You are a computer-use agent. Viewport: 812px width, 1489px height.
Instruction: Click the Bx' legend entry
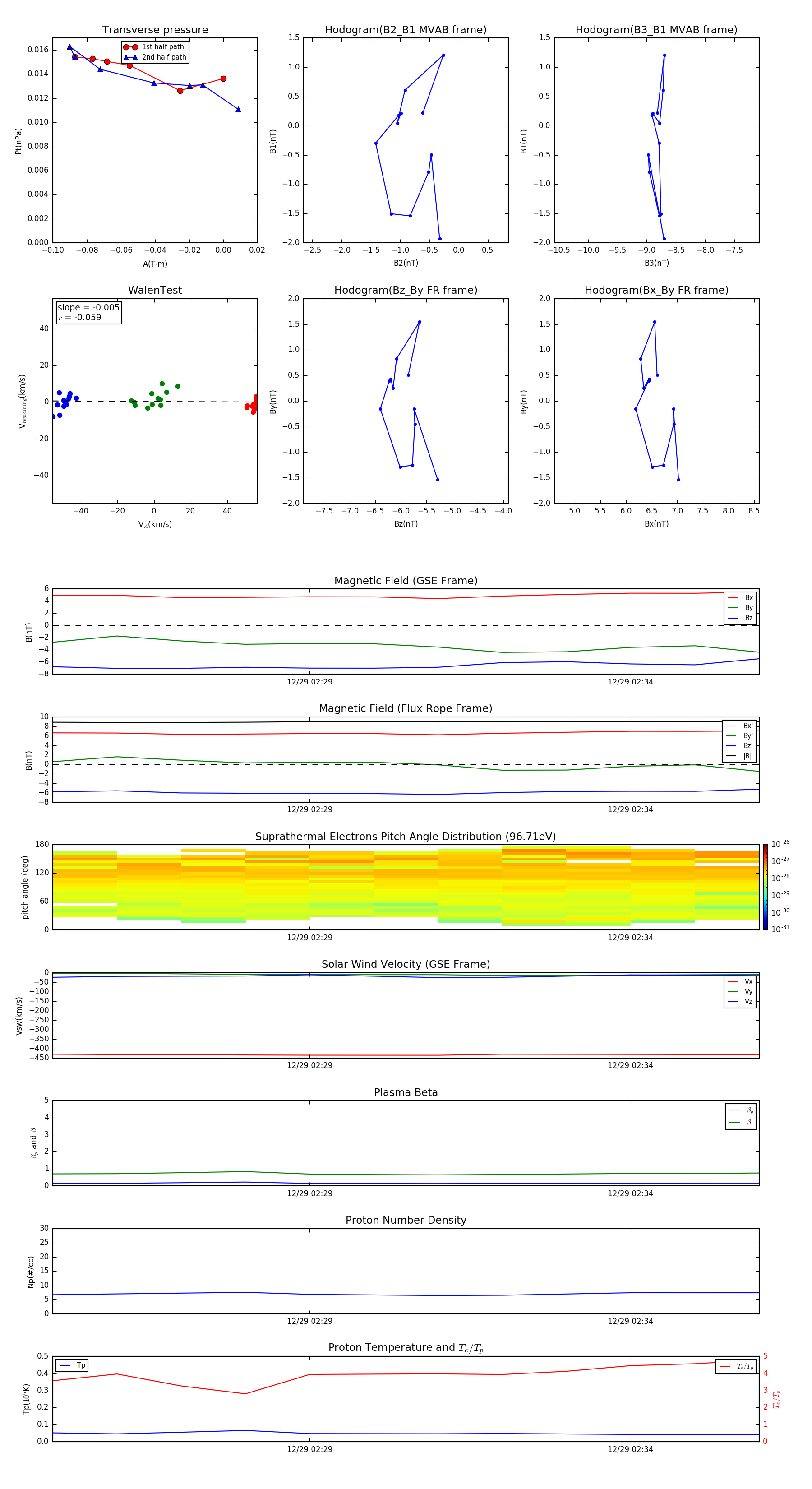(739, 726)
